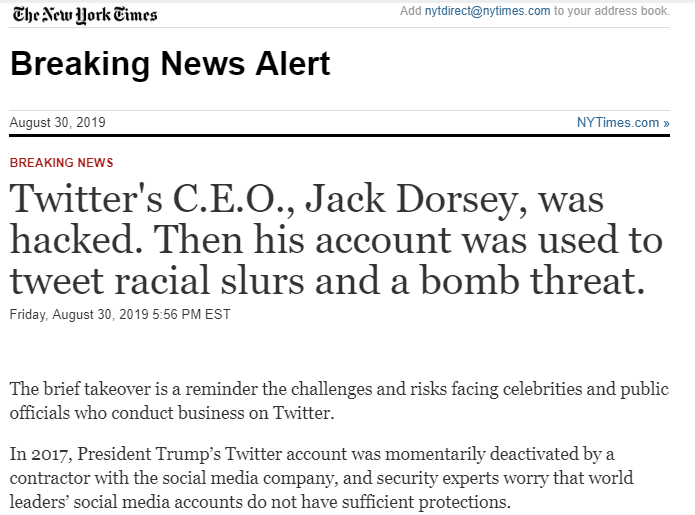Open the nytdirect@nytimes.com email link
Image resolution: width=695 pixels, height=515 pixels.
(488, 11)
